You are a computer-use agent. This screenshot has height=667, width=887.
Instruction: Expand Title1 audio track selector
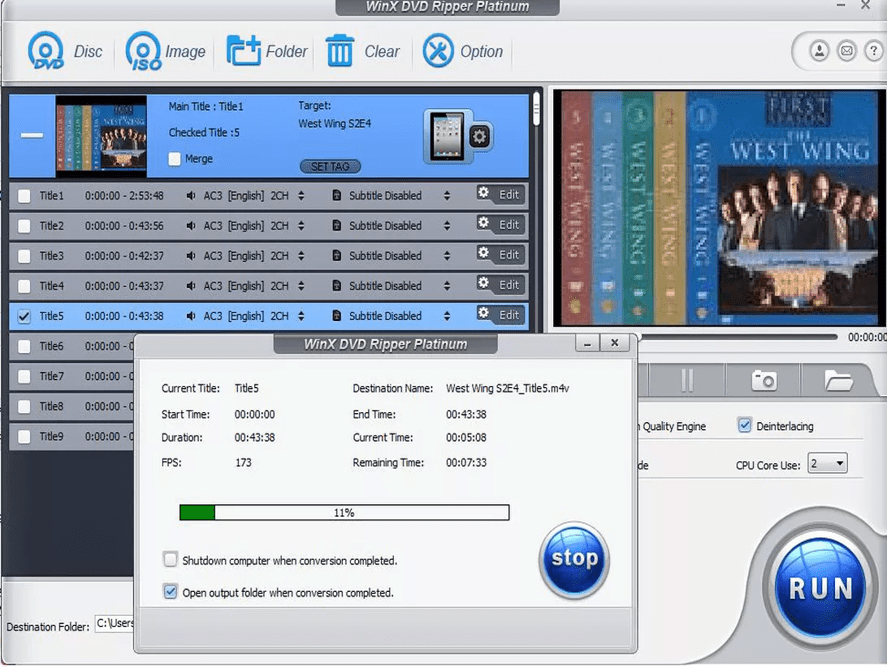pyautogui.click(x=301, y=196)
